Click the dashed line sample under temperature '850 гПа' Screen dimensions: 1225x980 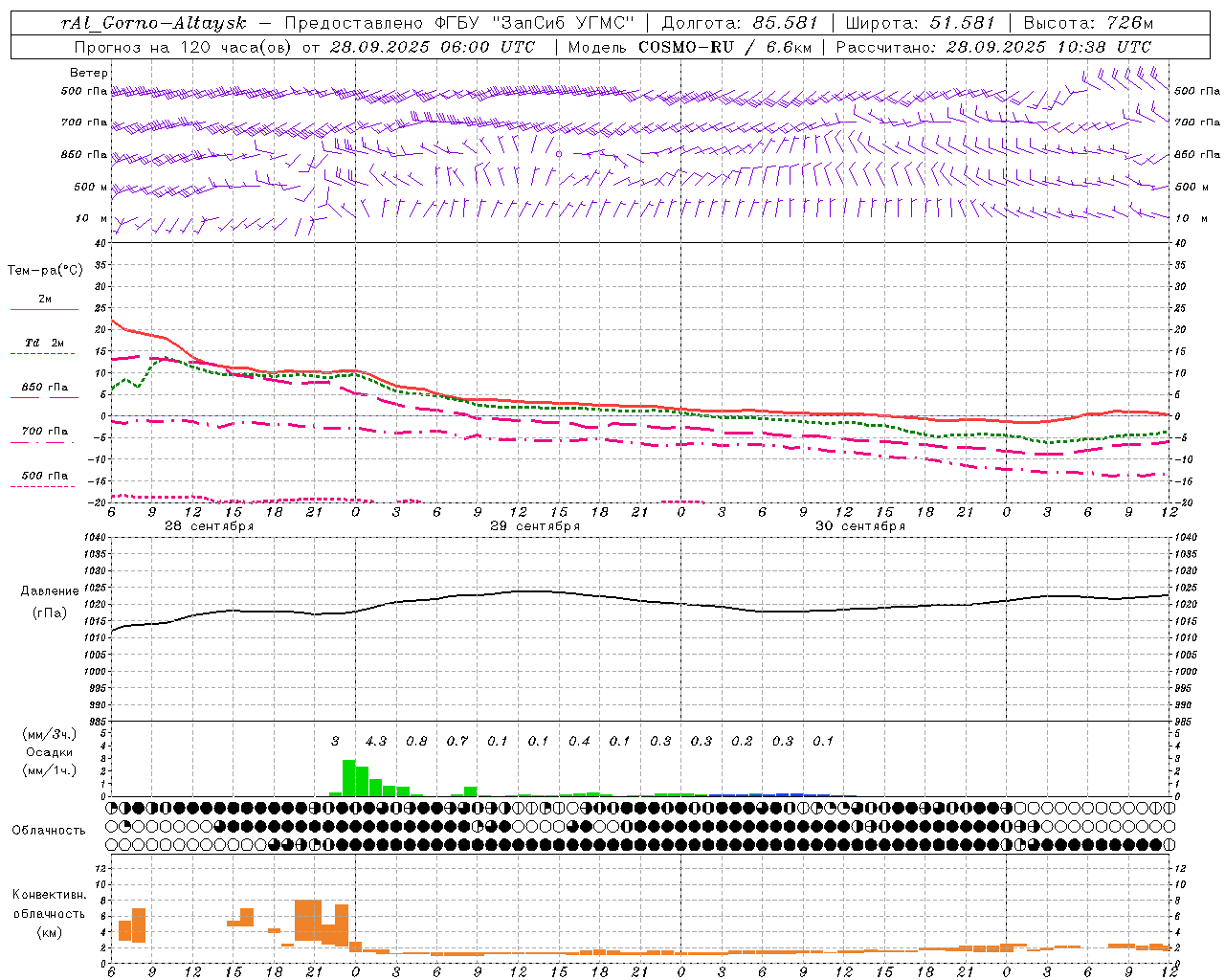44,398
